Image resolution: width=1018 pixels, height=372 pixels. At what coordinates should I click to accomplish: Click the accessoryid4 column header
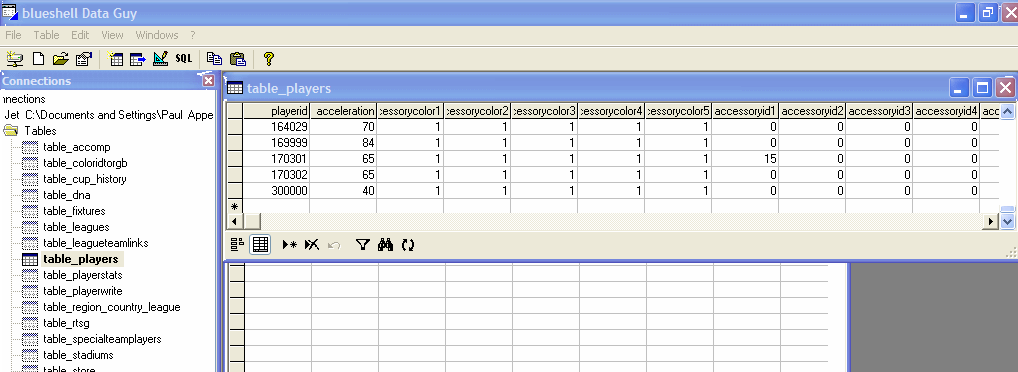click(946, 111)
